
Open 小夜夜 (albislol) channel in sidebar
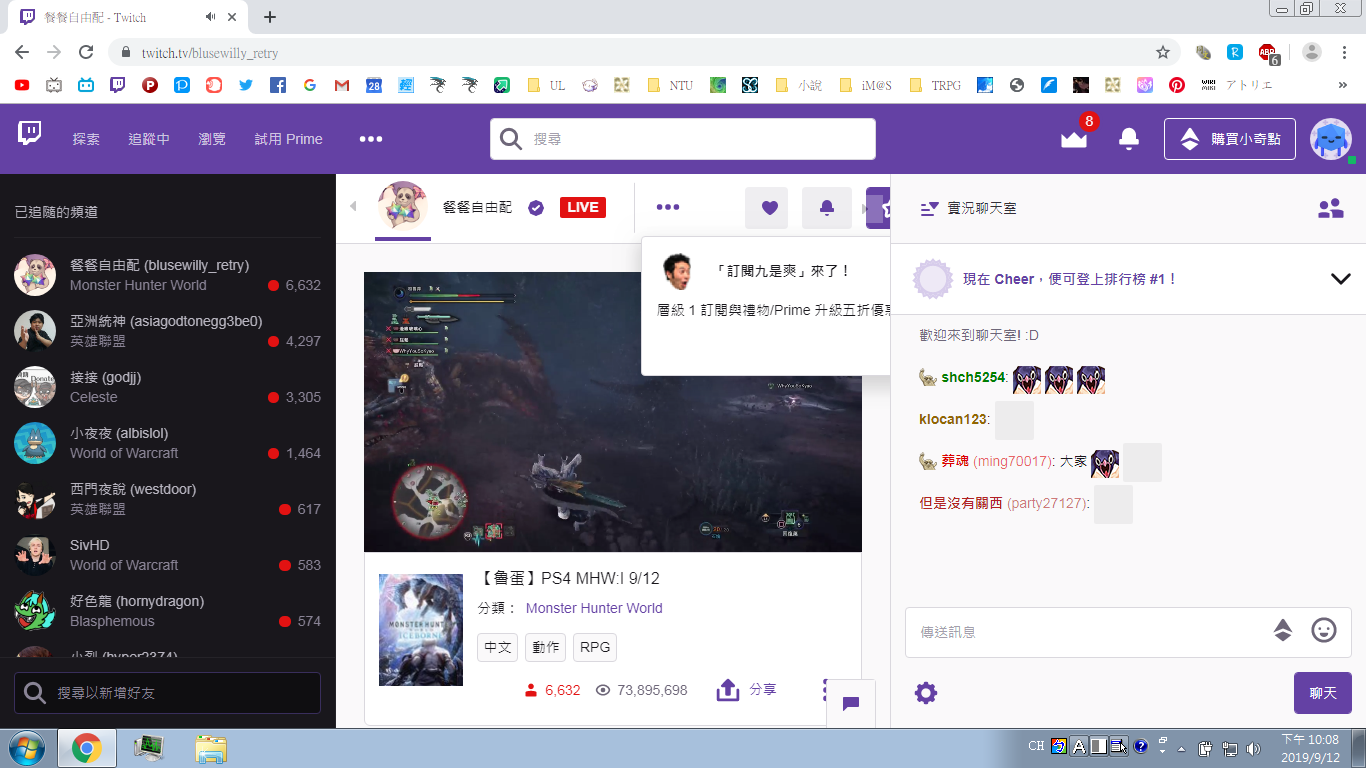tap(168, 443)
